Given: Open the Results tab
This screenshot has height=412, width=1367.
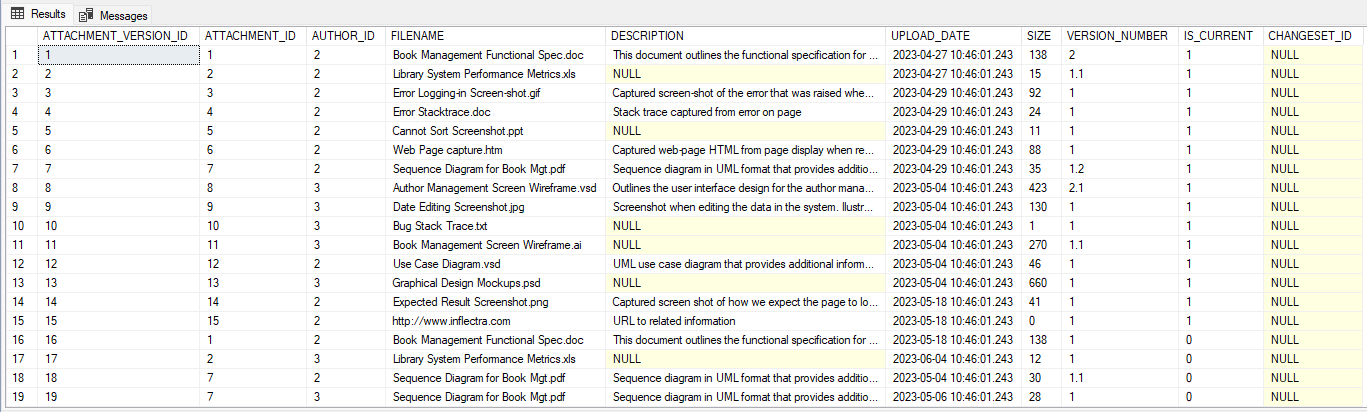Looking at the screenshot, I should (38, 14).
